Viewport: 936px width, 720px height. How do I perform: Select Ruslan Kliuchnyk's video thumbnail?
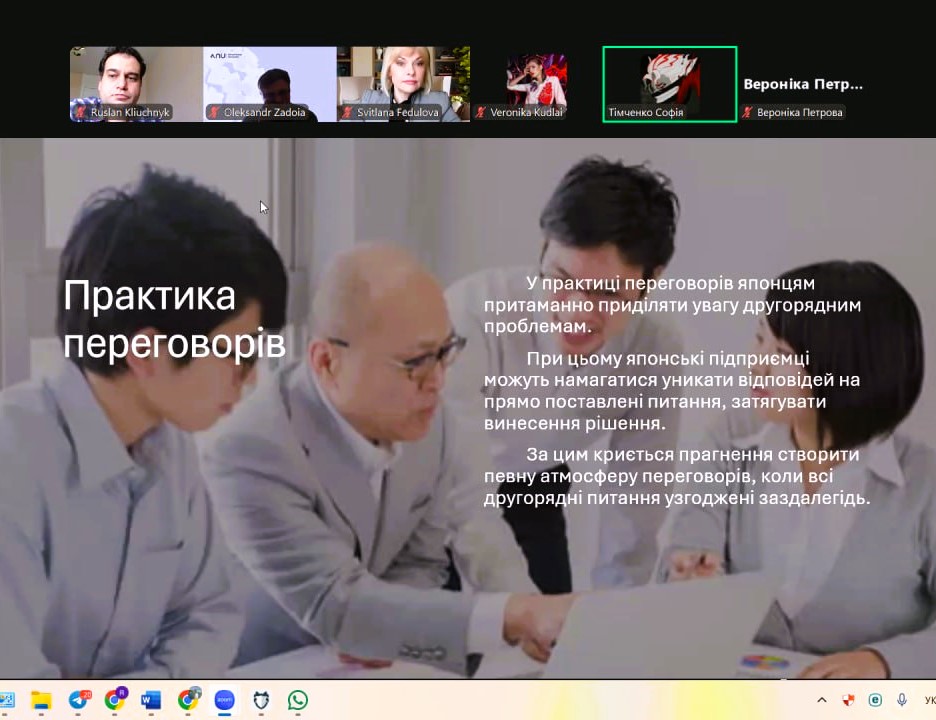[136, 84]
